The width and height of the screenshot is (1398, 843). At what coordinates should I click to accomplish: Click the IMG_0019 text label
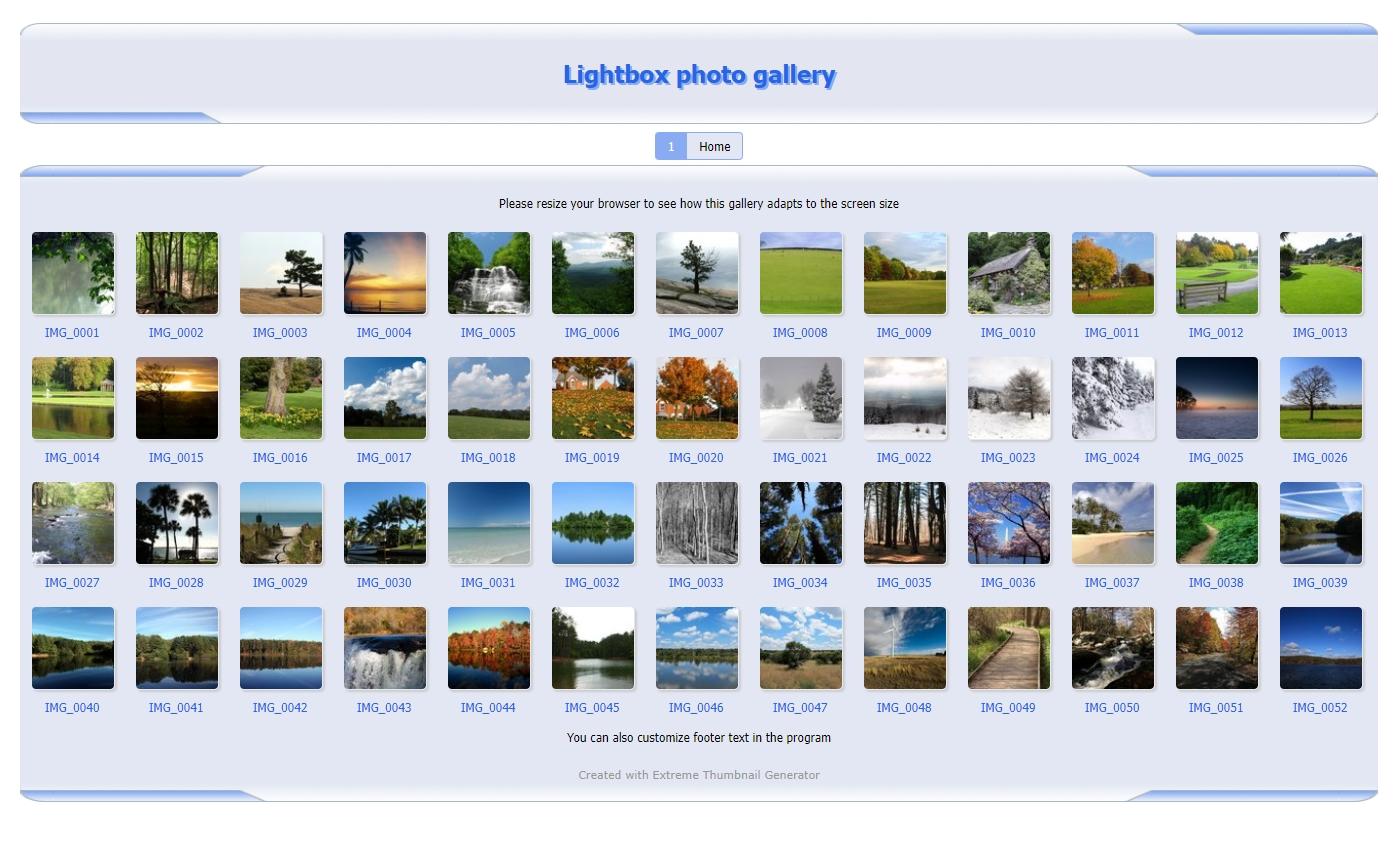(592, 458)
